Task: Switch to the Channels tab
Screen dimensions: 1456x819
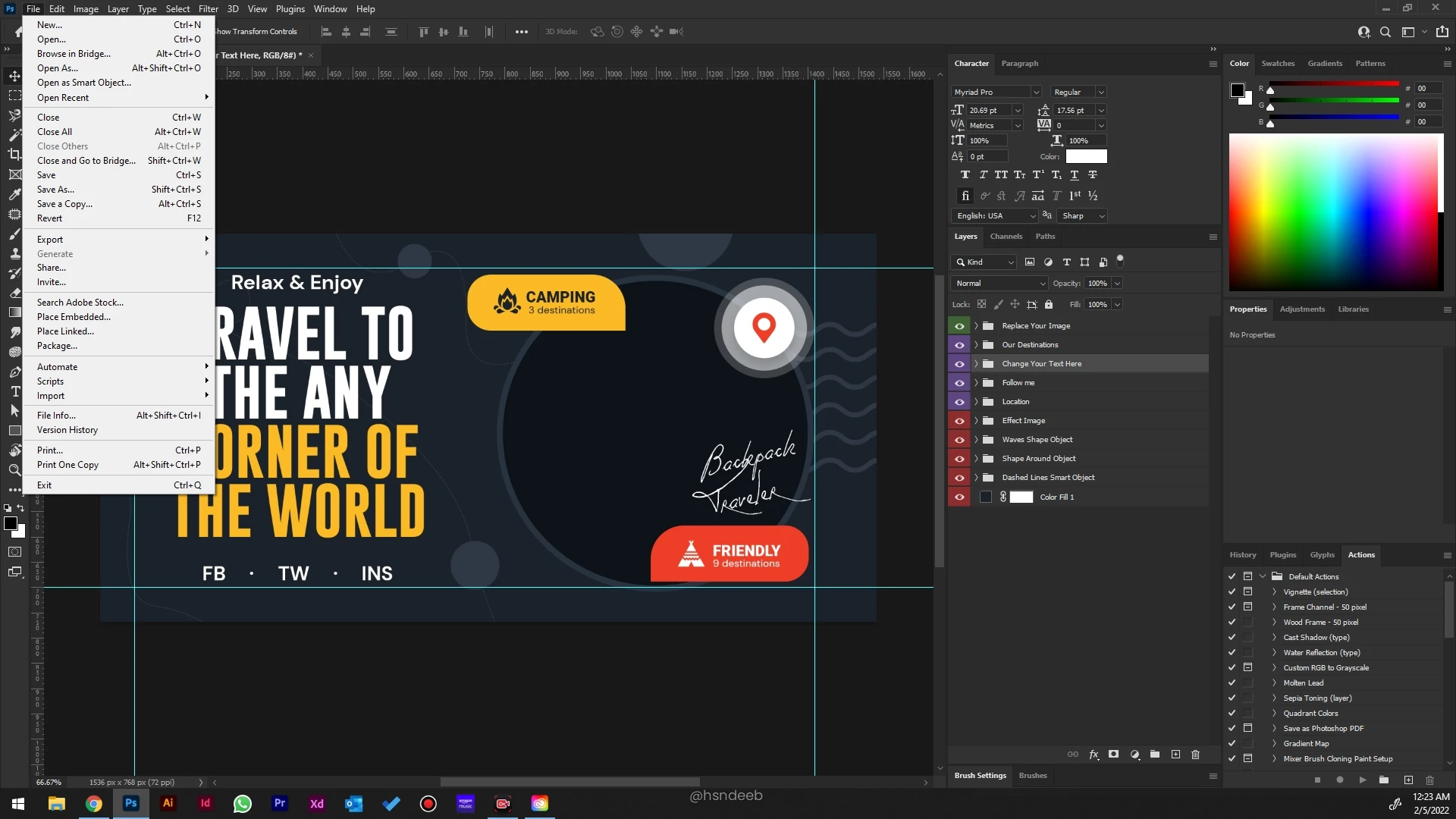Action: 1006,237
